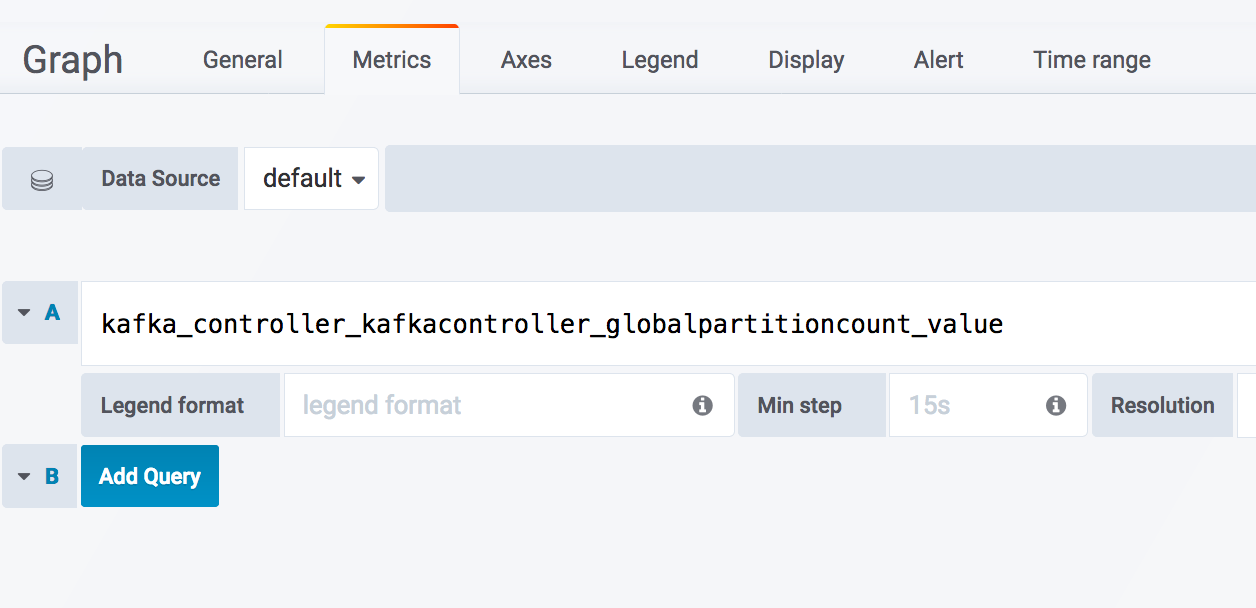This screenshot has height=608, width=1256.
Task: Open the Display tab
Action: pos(806,60)
